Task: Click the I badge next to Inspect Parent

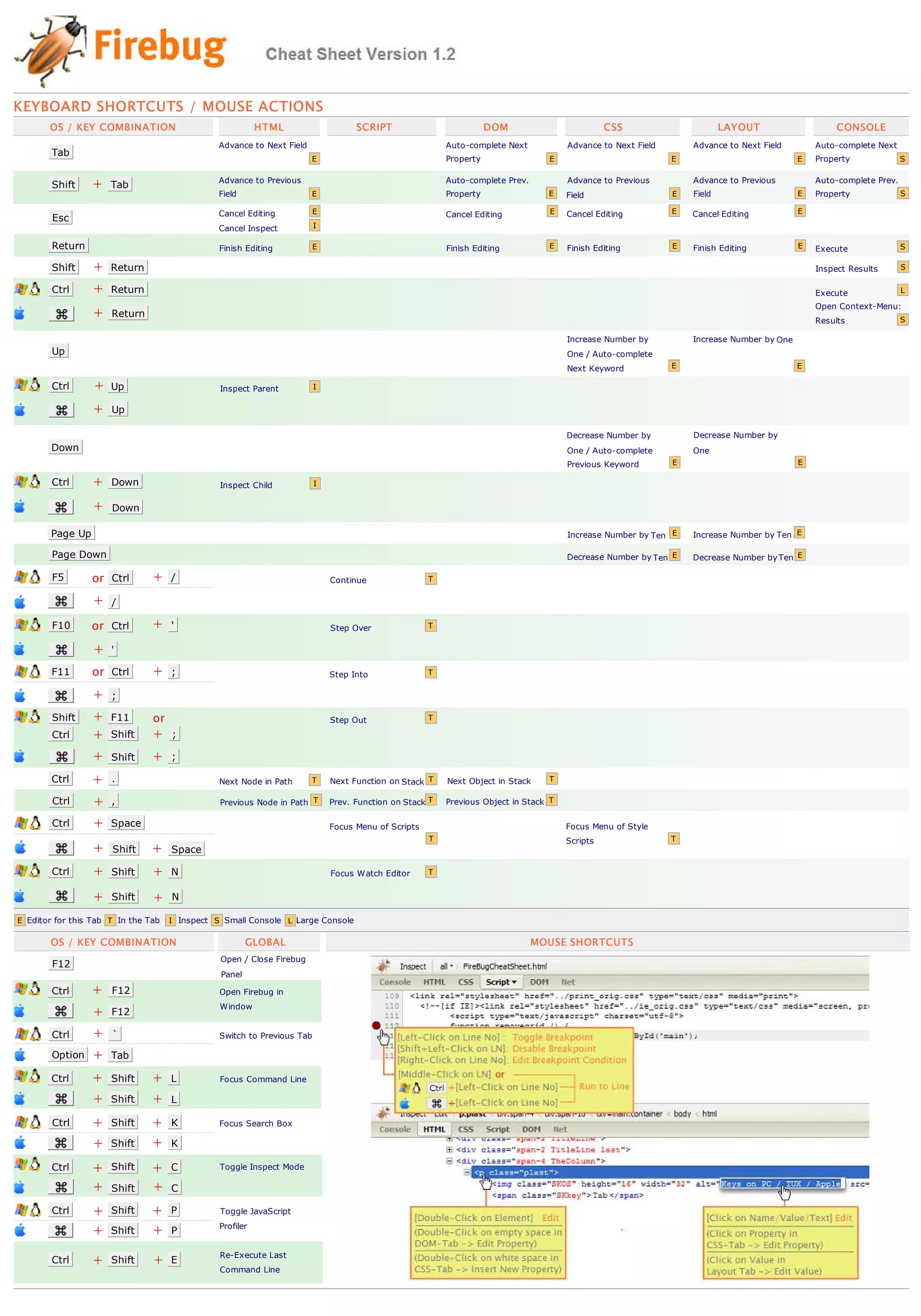Action: point(314,386)
